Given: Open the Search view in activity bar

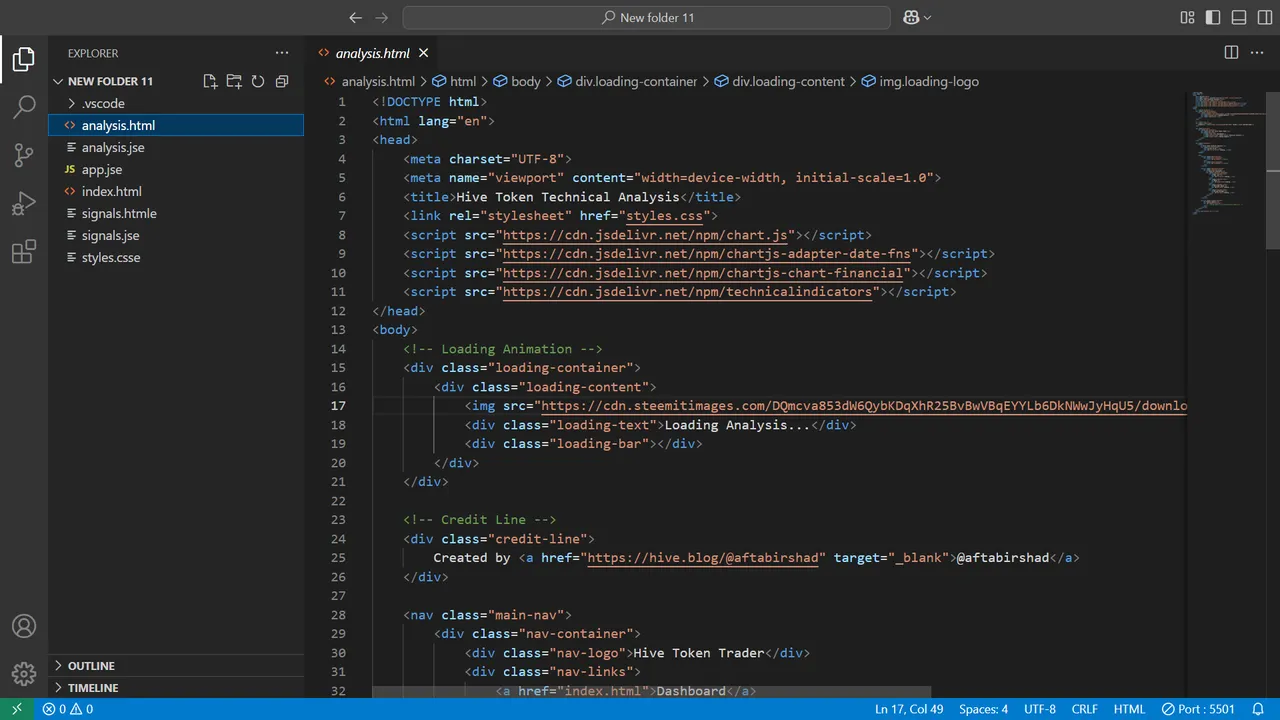Looking at the screenshot, I should coord(24,107).
